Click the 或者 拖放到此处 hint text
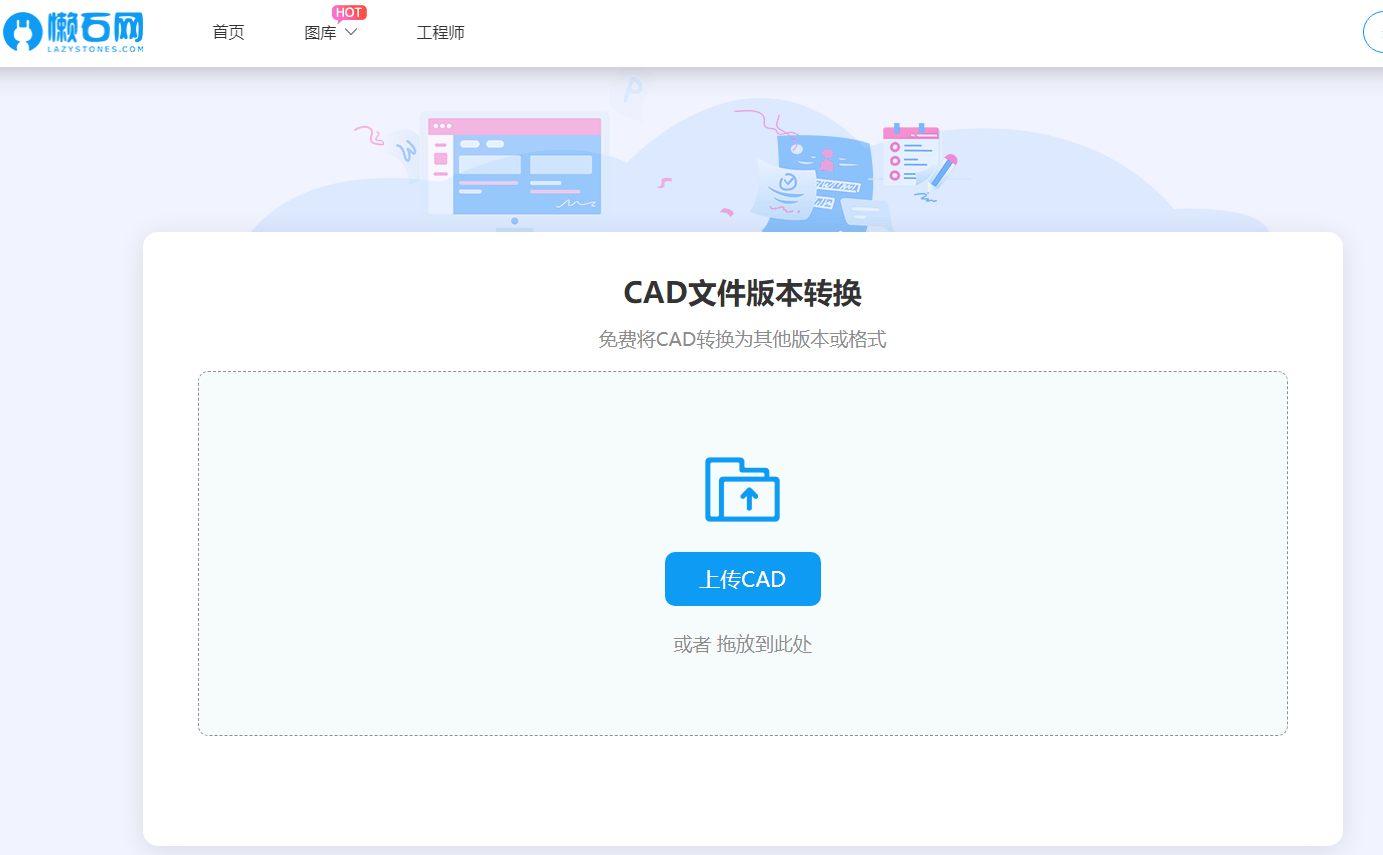This screenshot has height=855, width=1383. (743, 644)
